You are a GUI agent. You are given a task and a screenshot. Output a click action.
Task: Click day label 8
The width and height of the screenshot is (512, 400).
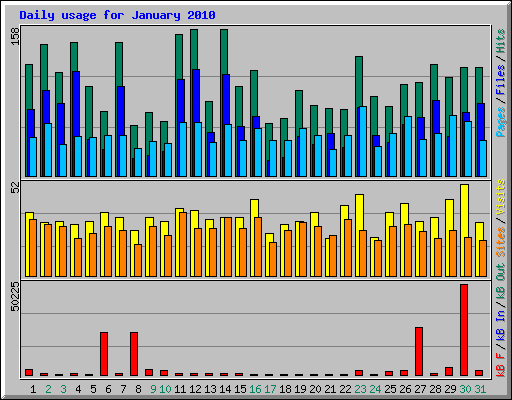coord(138,389)
